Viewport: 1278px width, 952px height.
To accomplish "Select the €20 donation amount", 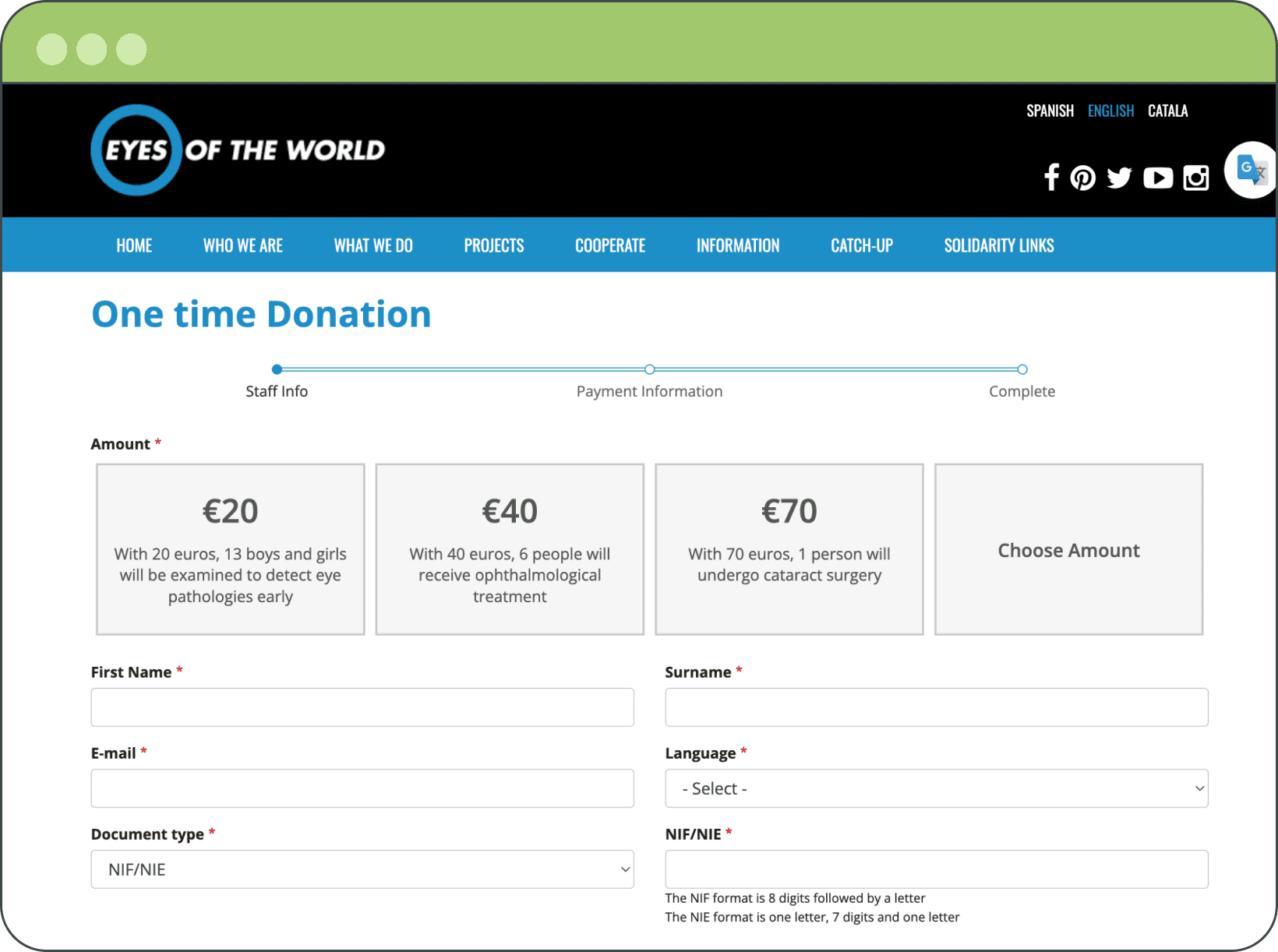I will [231, 549].
